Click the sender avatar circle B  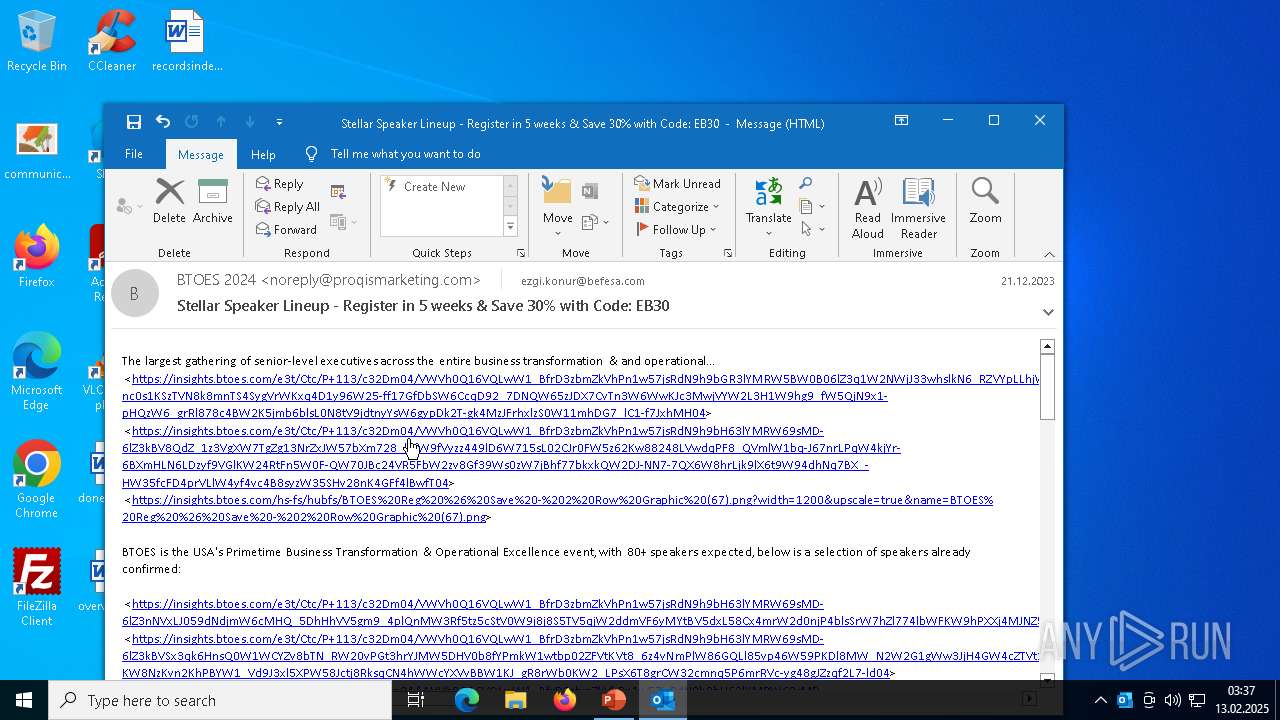[x=134, y=294]
